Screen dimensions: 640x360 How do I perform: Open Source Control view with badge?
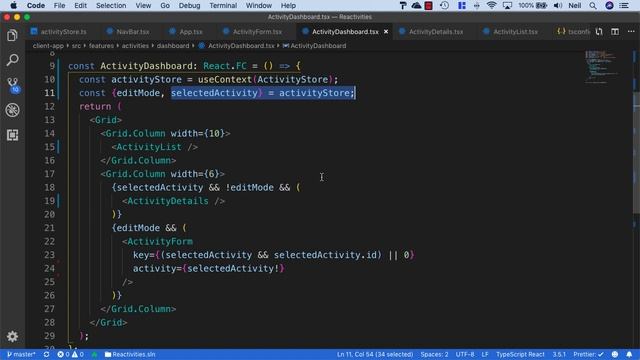(x=13, y=85)
